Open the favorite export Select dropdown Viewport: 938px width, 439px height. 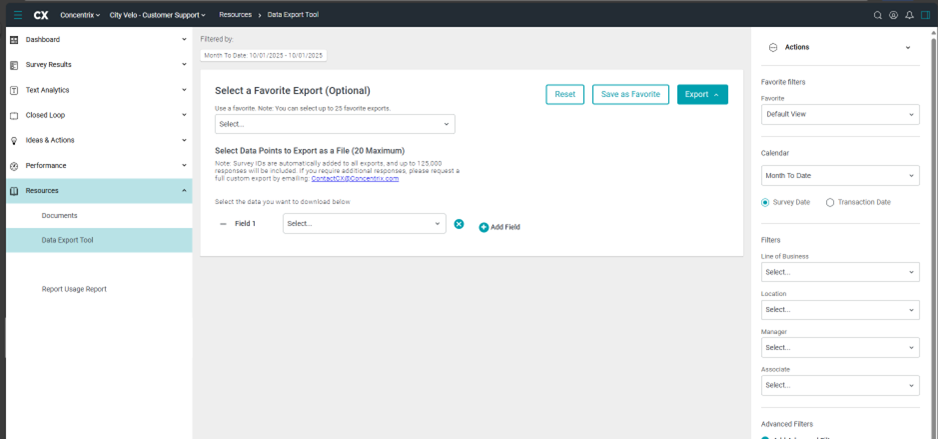click(x=335, y=124)
